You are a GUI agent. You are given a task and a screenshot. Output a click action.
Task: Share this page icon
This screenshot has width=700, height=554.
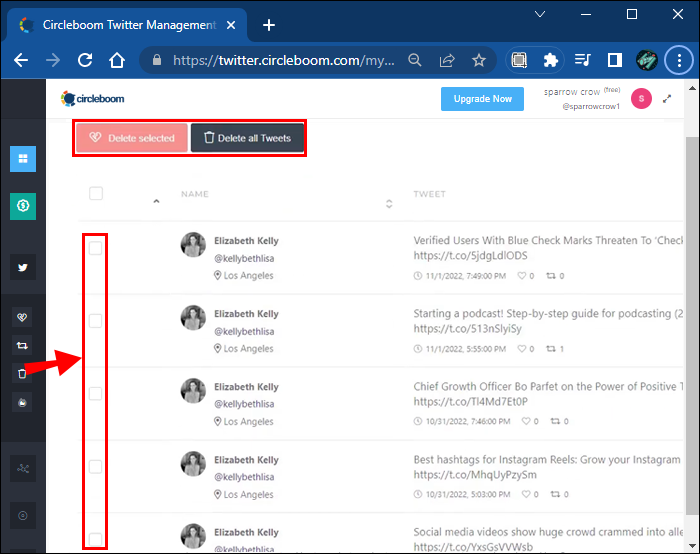[x=447, y=60]
